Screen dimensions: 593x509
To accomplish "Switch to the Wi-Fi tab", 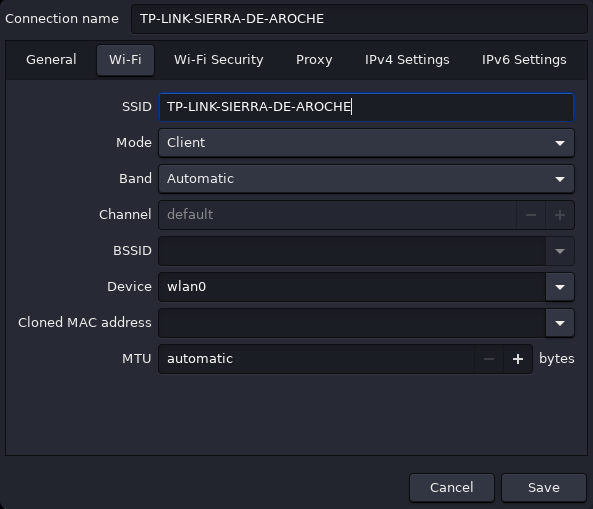I will point(125,60).
